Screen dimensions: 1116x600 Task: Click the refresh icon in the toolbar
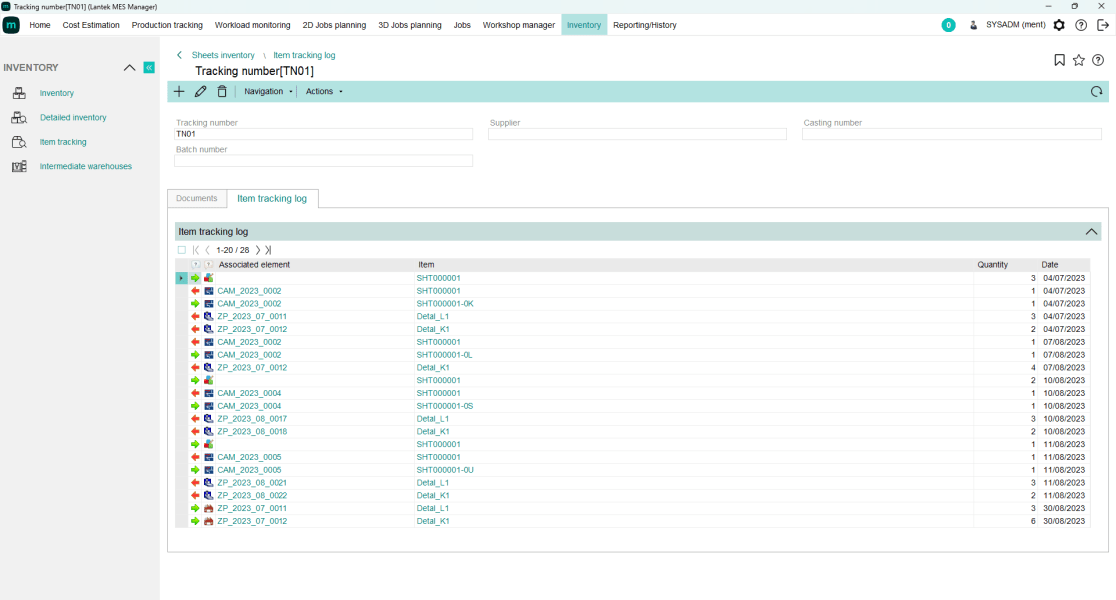click(1096, 92)
